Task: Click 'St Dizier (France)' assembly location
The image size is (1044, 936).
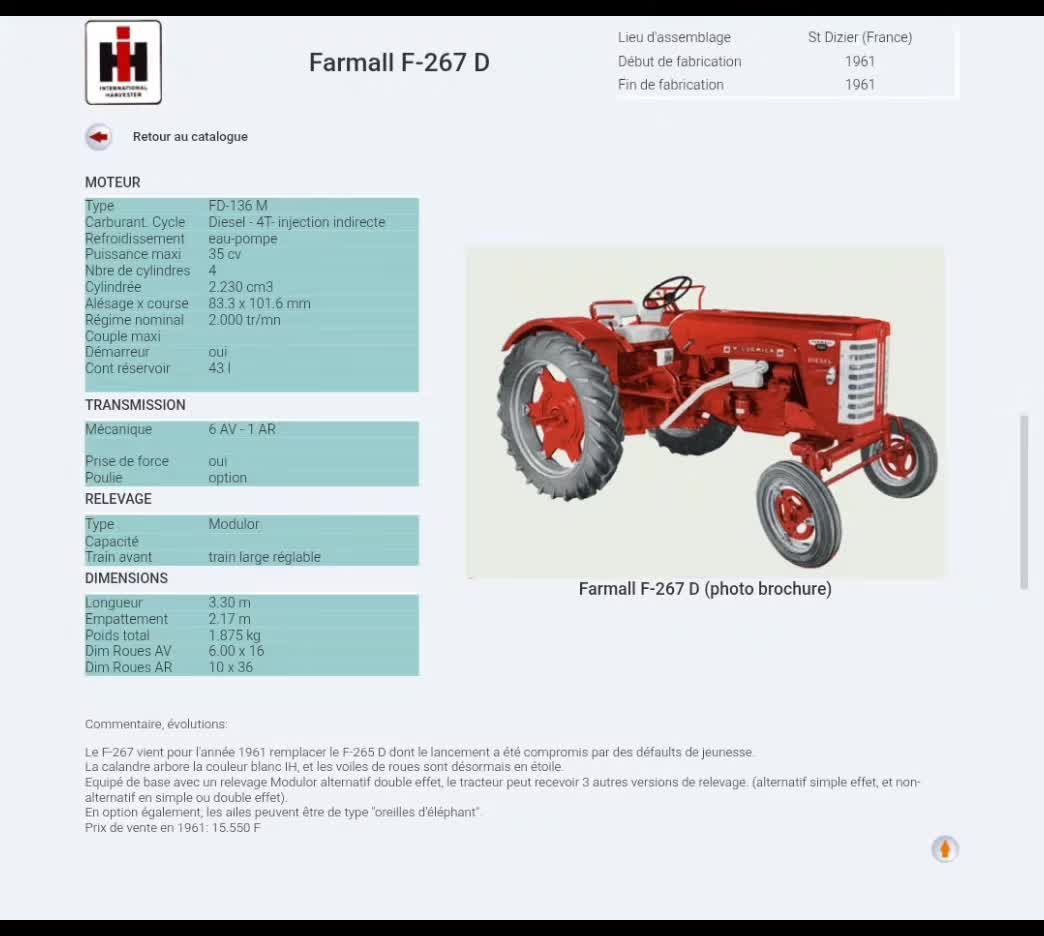Action: tap(860, 37)
